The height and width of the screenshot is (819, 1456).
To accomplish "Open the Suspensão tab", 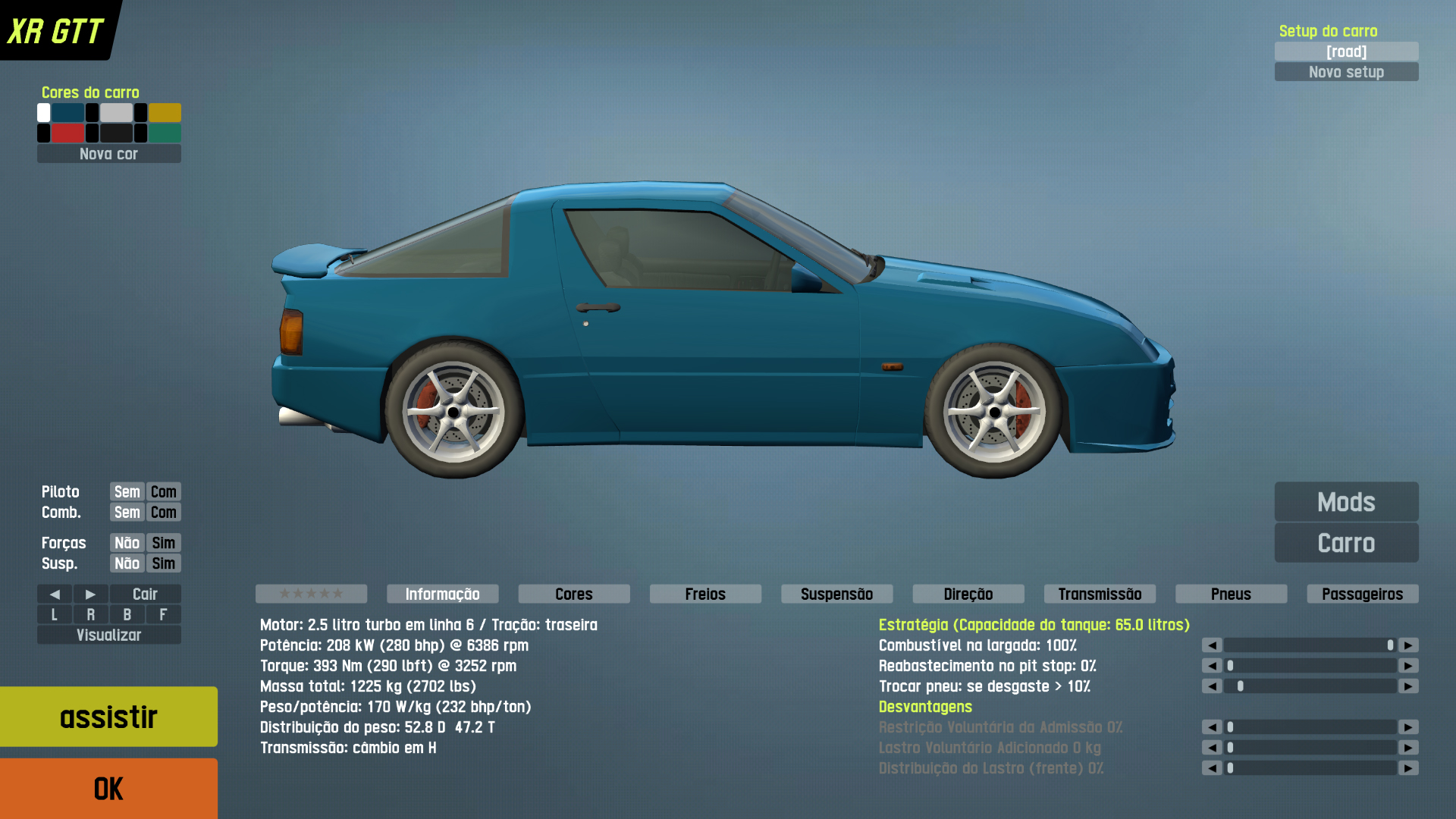I will point(836,594).
